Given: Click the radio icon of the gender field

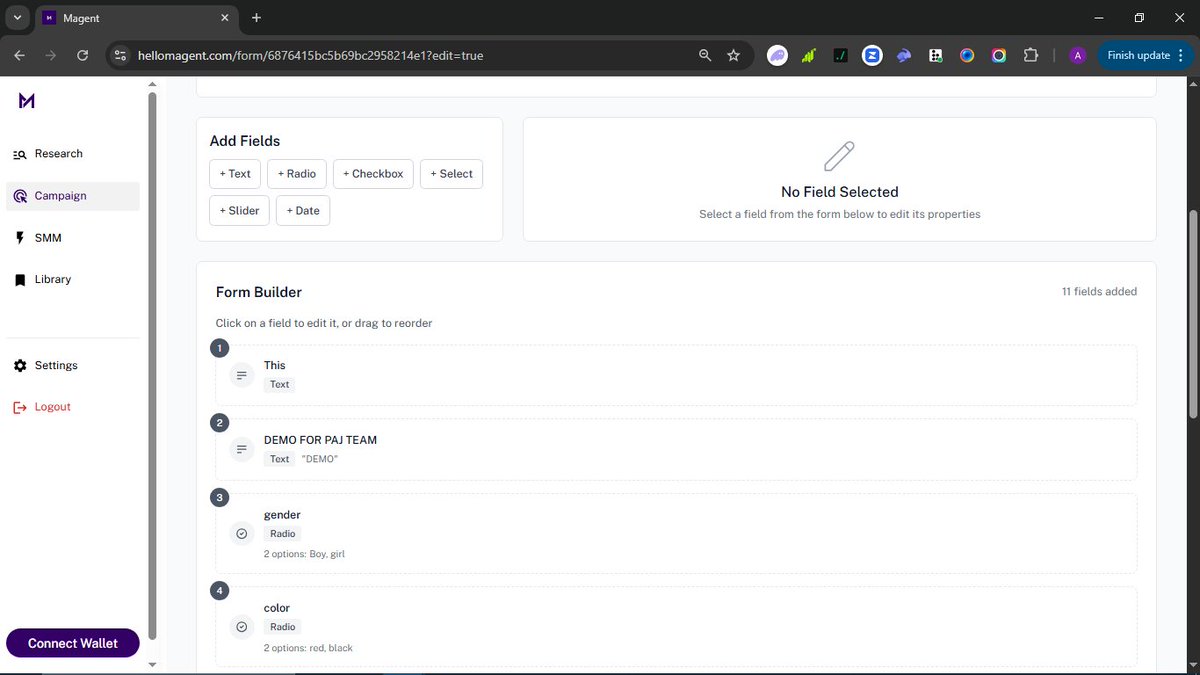Looking at the screenshot, I should pyautogui.click(x=241, y=534).
